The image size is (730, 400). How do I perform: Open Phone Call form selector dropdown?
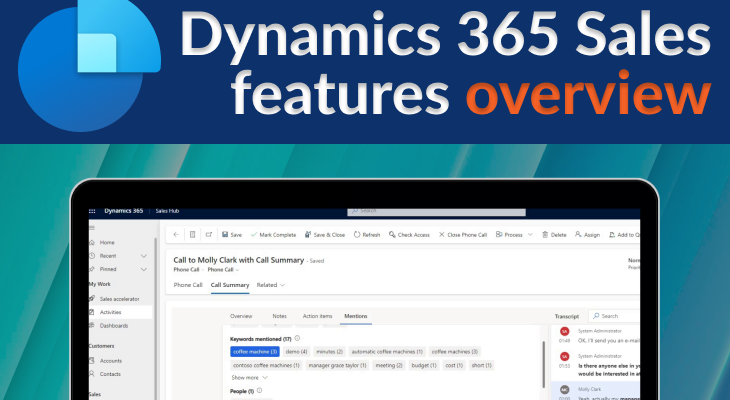click(x=223, y=270)
